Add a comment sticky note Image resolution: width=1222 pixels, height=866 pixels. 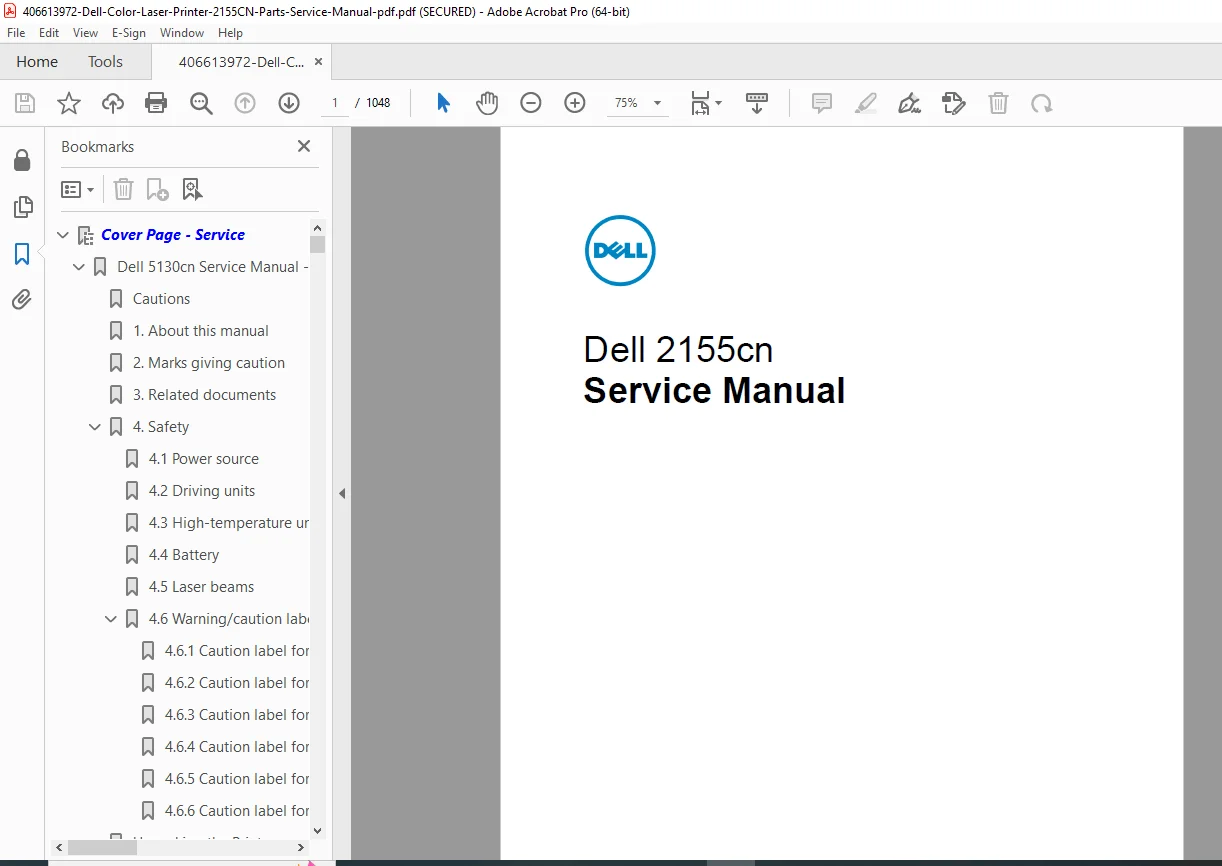[x=822, y=103]
